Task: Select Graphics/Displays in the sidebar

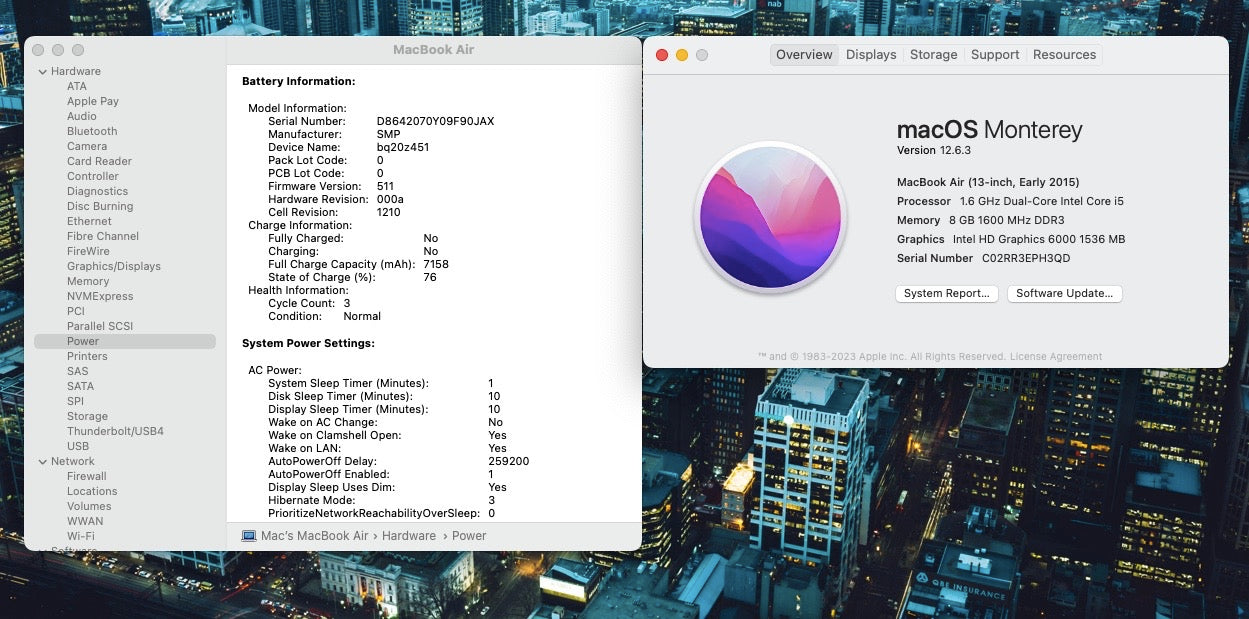Action: click(113, 266)
